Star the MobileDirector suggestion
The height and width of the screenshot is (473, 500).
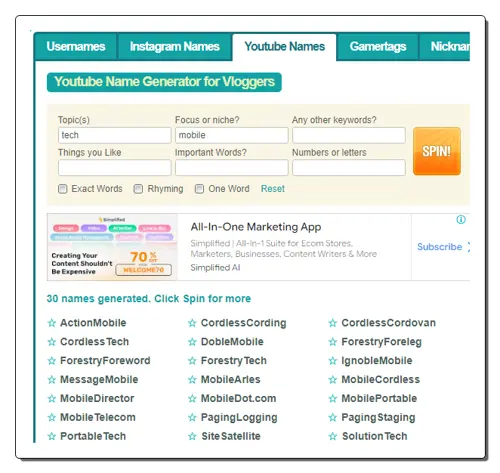52,399
